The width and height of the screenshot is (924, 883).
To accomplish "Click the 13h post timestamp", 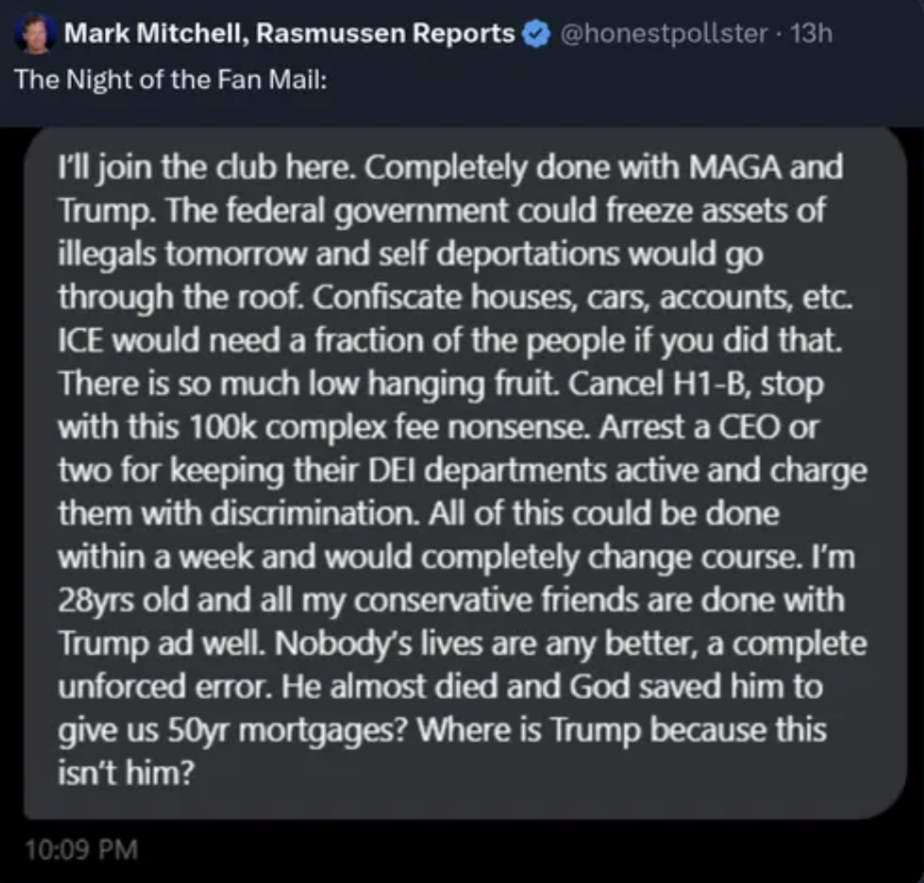I will click(x=810, y=34).
